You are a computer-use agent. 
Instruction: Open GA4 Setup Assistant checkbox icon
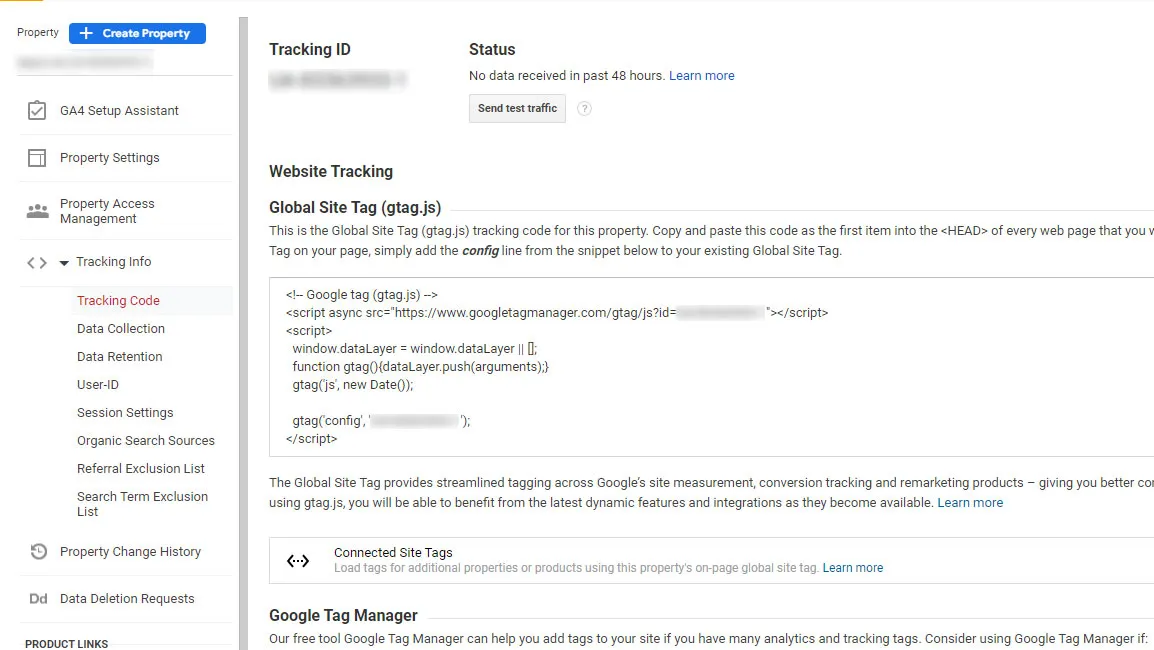[x=37, y=110]
